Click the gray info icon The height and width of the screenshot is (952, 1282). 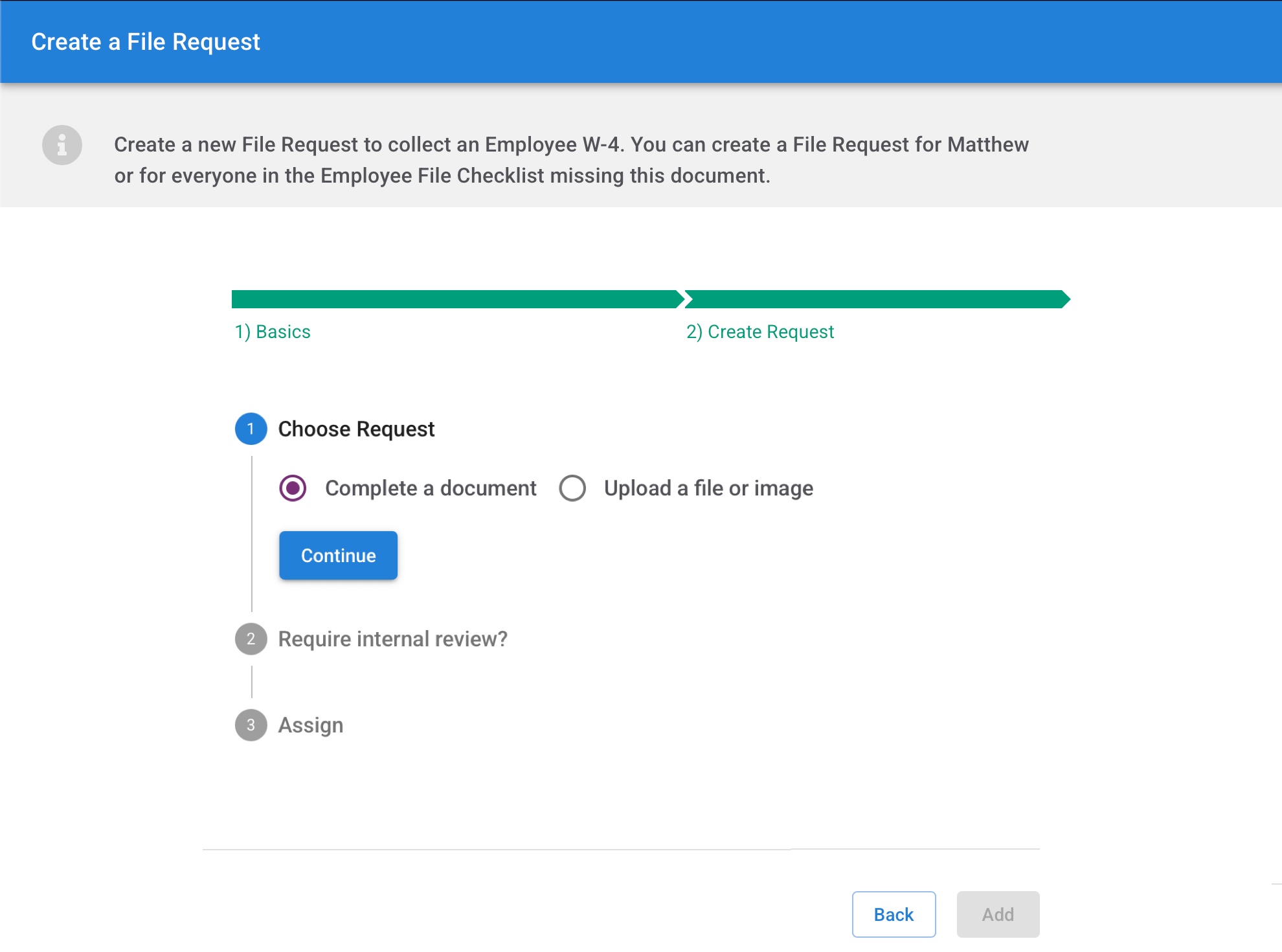[x=62, y=144]
